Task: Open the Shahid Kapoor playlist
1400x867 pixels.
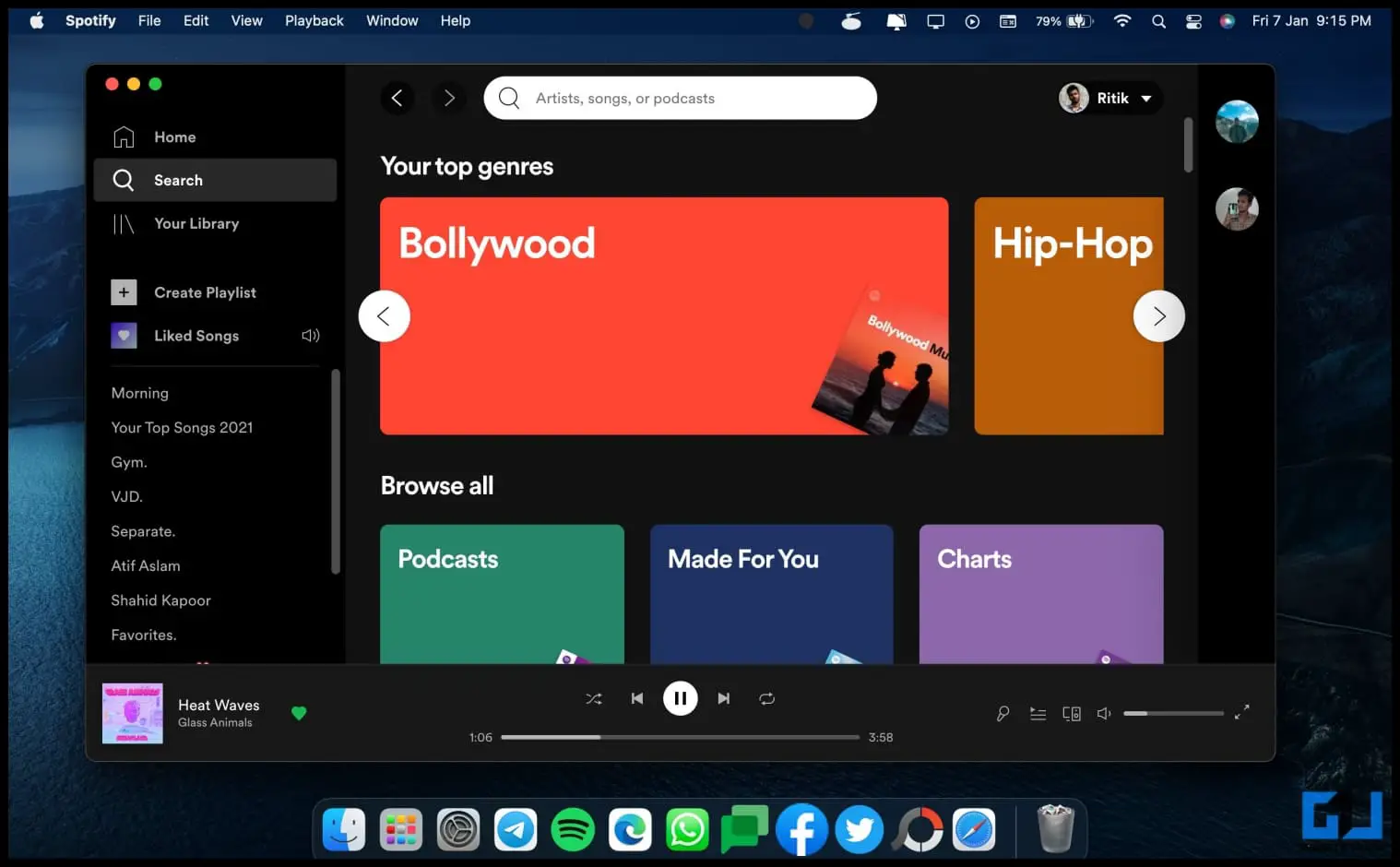Action: coord(160,600)
